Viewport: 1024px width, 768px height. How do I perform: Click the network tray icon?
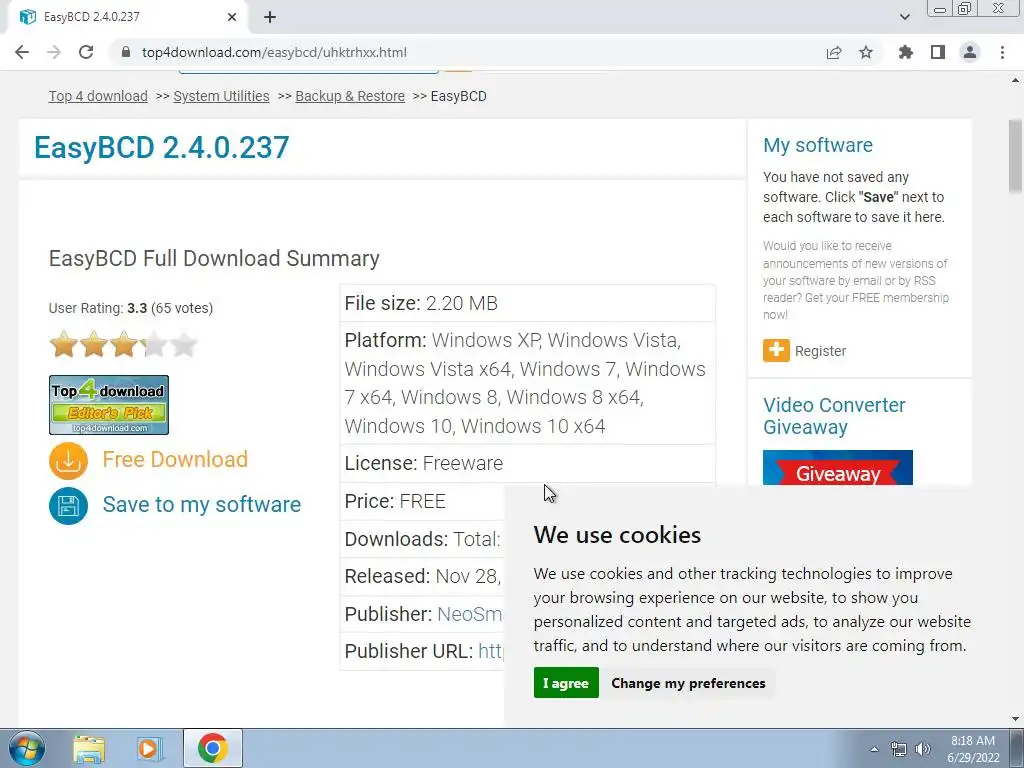tap(899, 749)
